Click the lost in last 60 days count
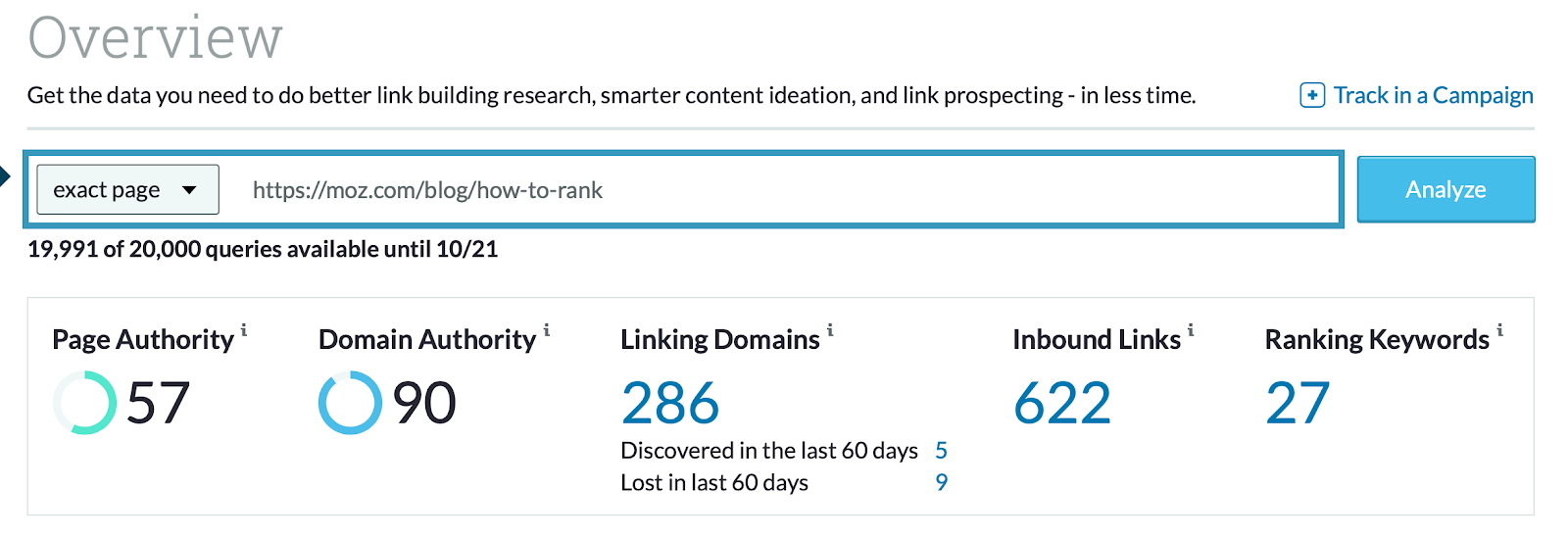This screenshot has height=540, width=1568. [941, 482]
